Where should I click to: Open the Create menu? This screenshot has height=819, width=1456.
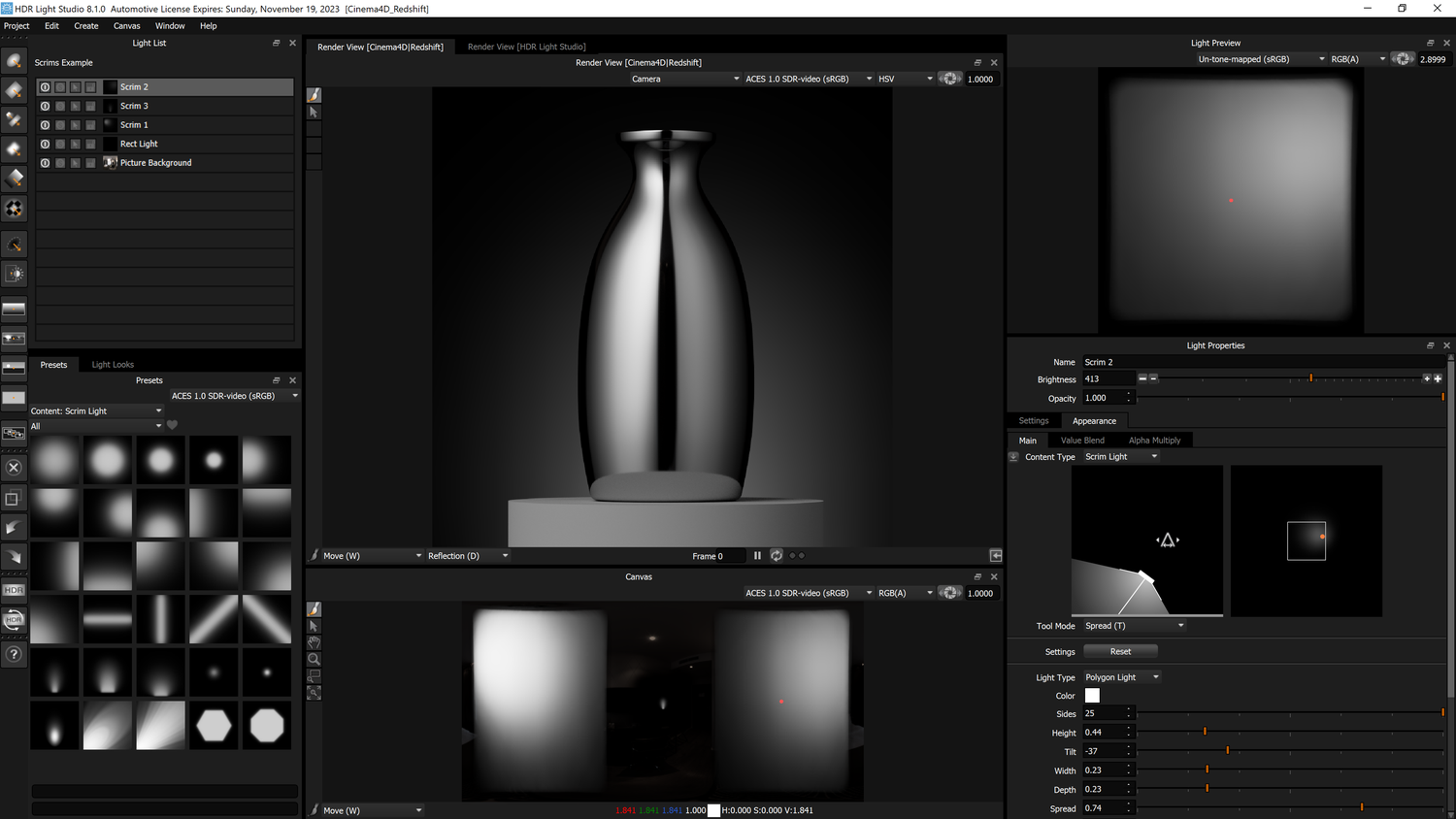coord(85,25)
